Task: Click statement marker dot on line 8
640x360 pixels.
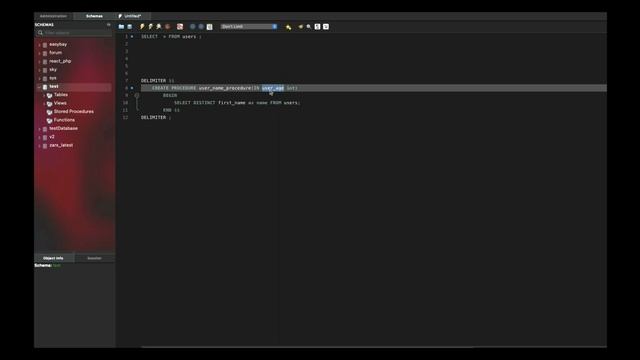Action: pyautogui.click(x=132, y=88)
